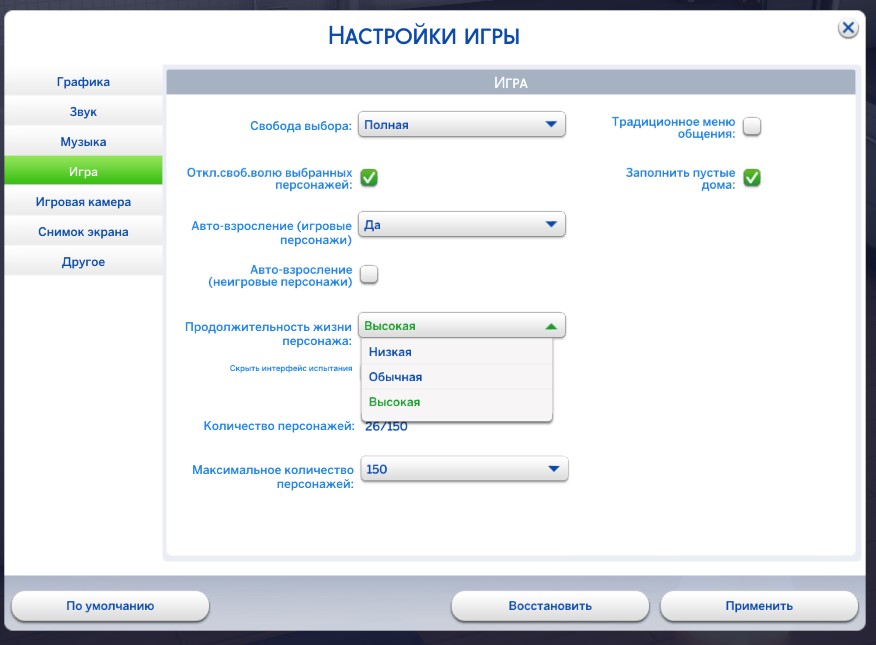
Task: Collapse the Продолжительность жизни dropdown
Action: click(x=462, y=326)
